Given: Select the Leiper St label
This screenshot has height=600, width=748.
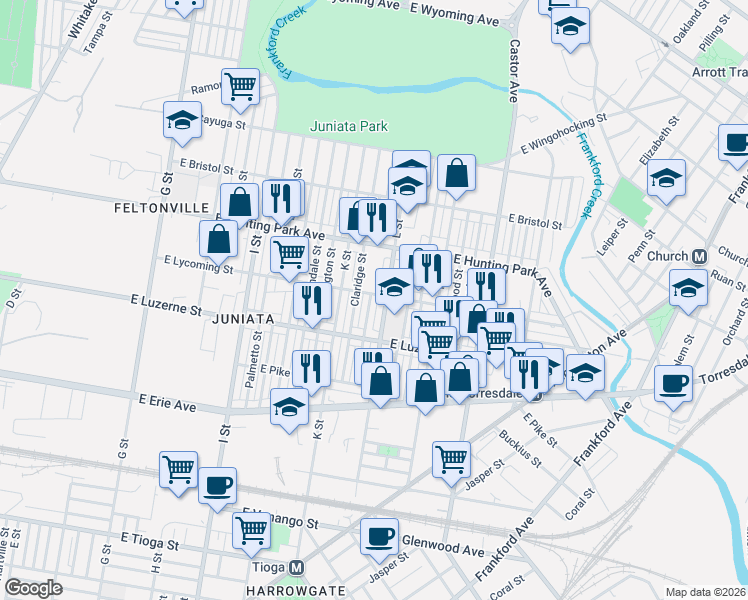Looking at the screenshot, I should (x=613, y=237).
